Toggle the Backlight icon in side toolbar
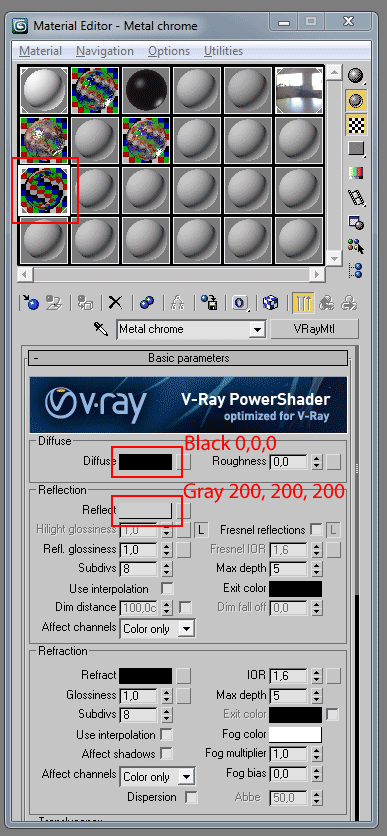This screenshot has height=836, width=387. click(356, 100)
